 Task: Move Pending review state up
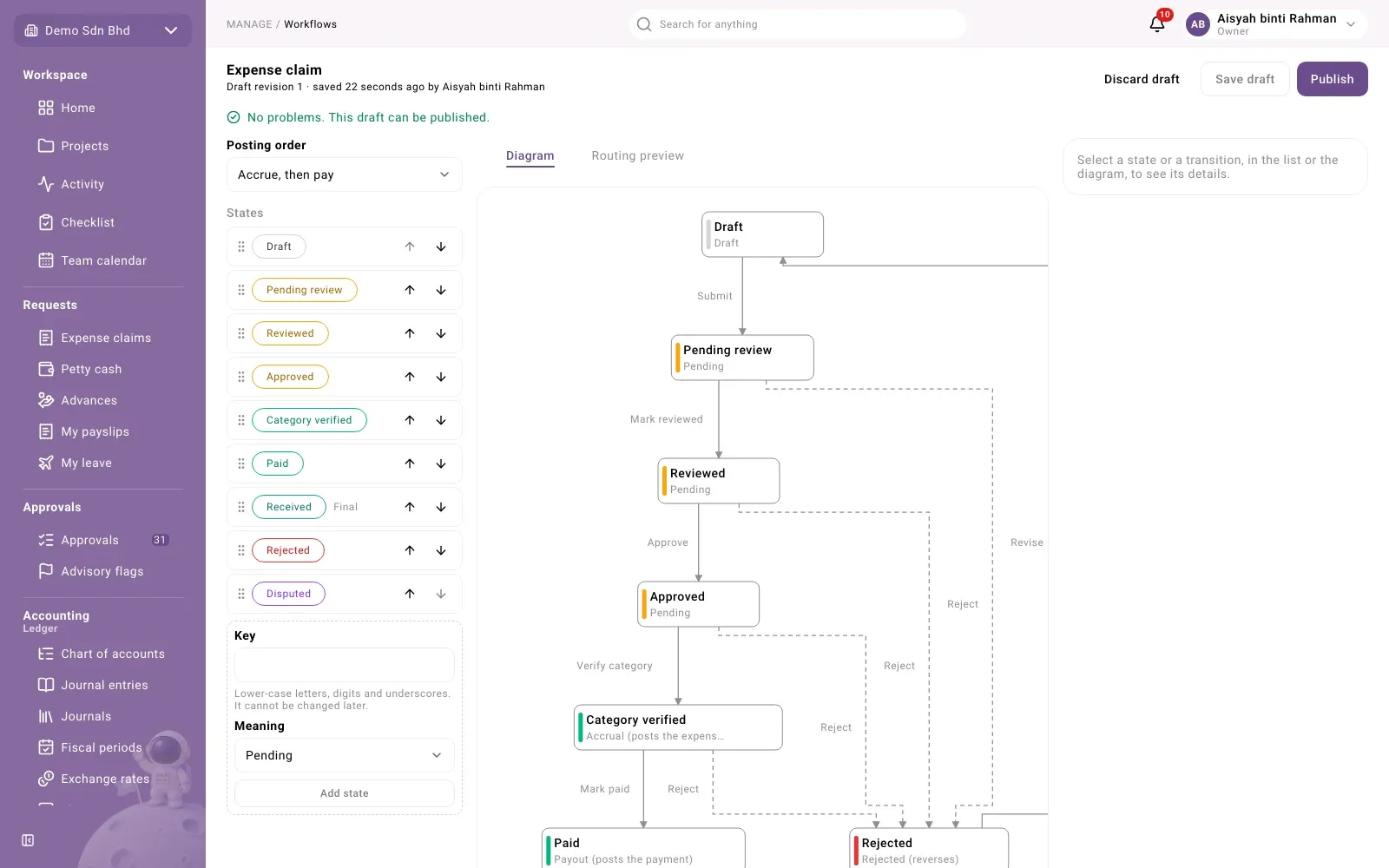pos(410,290)
